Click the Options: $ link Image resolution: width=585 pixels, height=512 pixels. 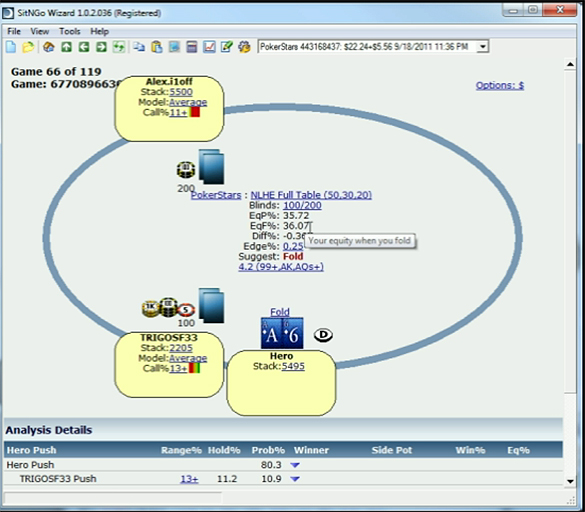click(500, 85)
